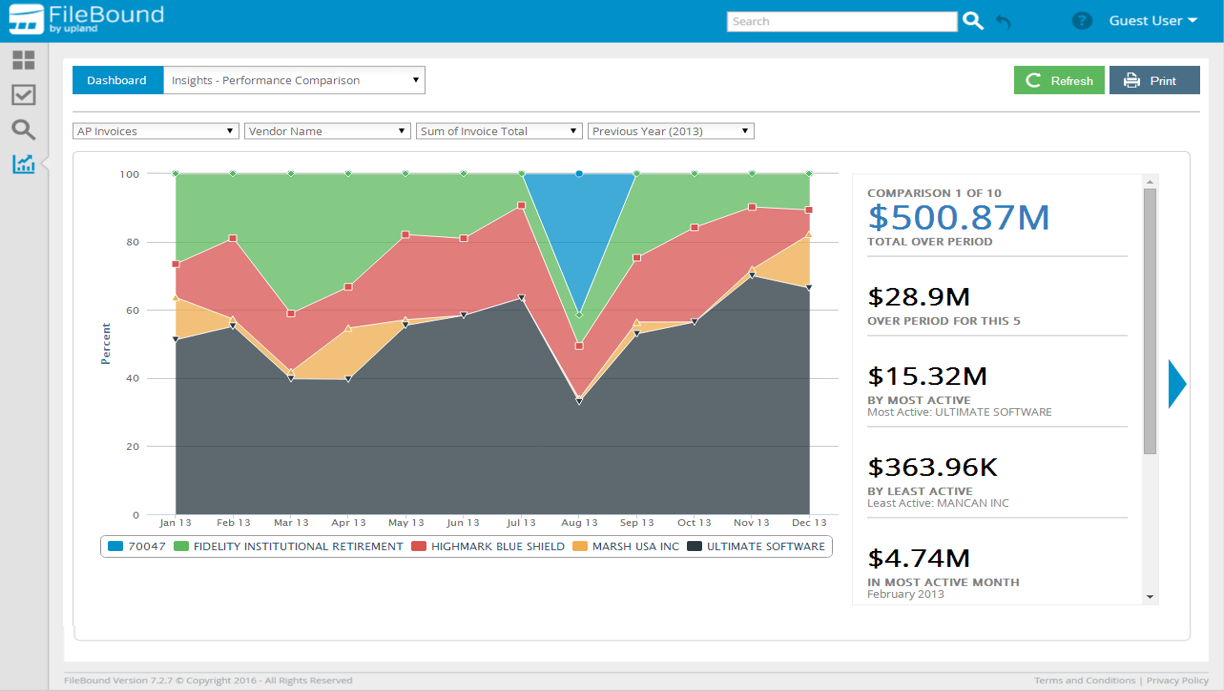This screenshot has height=691, width=1224.
Task: Open the tasks checkmark icon in sidebar
Action: 23,95
